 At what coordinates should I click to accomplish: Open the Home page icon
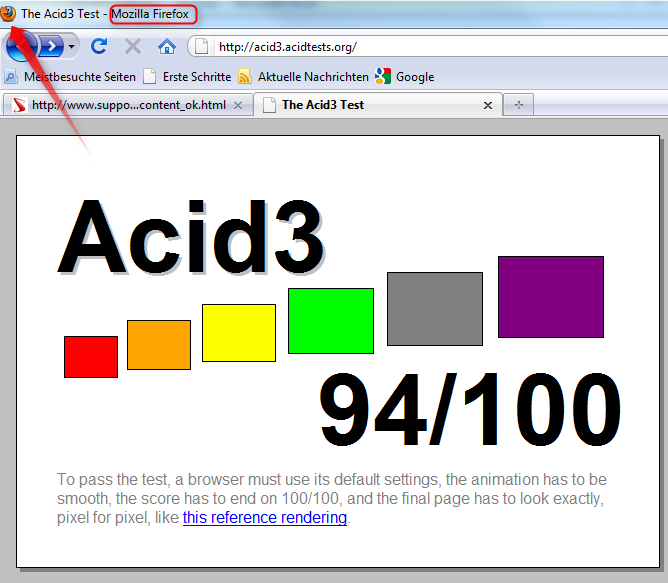click(x=167, y=46)
